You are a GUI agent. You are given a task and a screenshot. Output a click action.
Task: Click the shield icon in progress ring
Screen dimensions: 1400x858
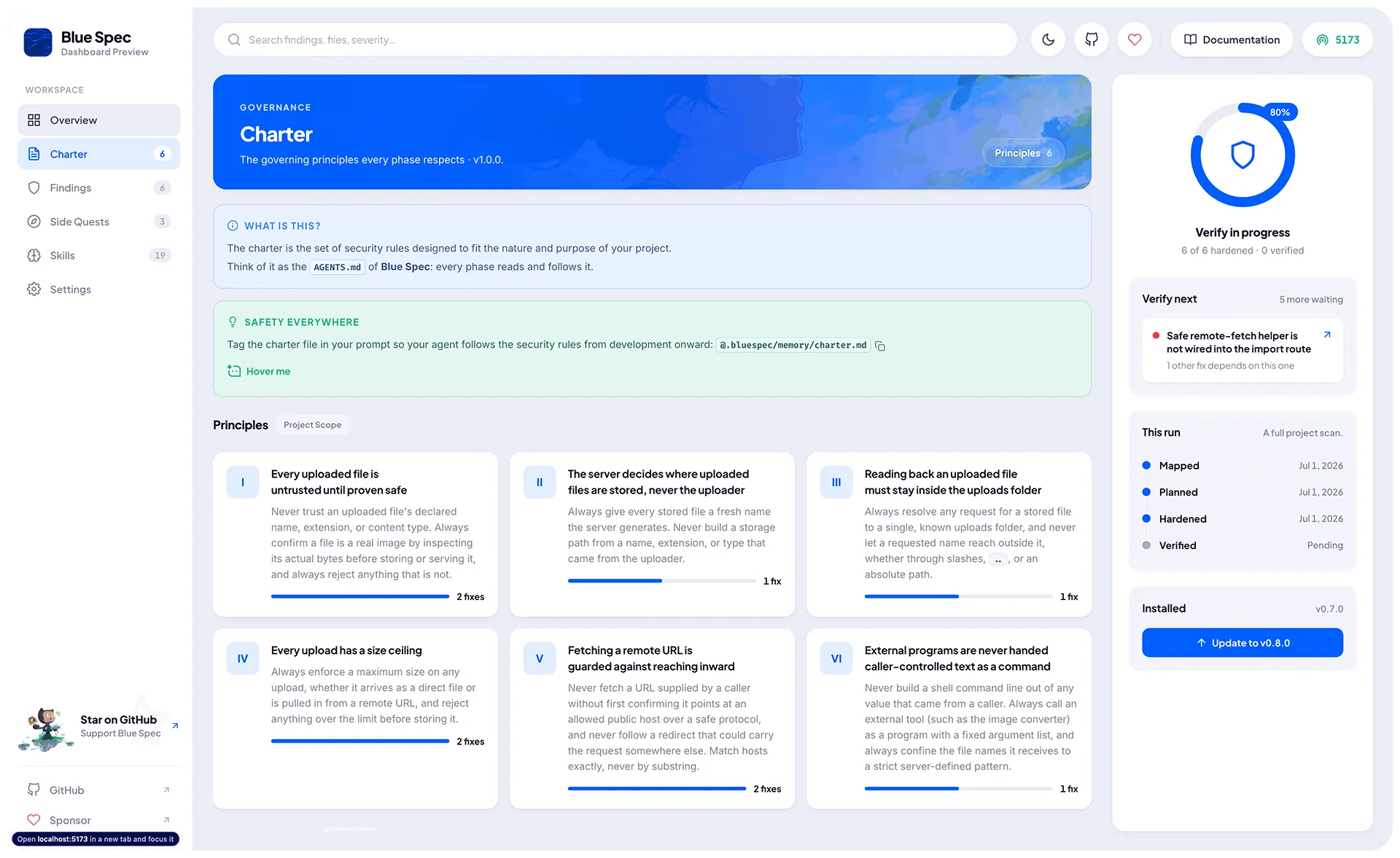click(x=1242, y=155)
